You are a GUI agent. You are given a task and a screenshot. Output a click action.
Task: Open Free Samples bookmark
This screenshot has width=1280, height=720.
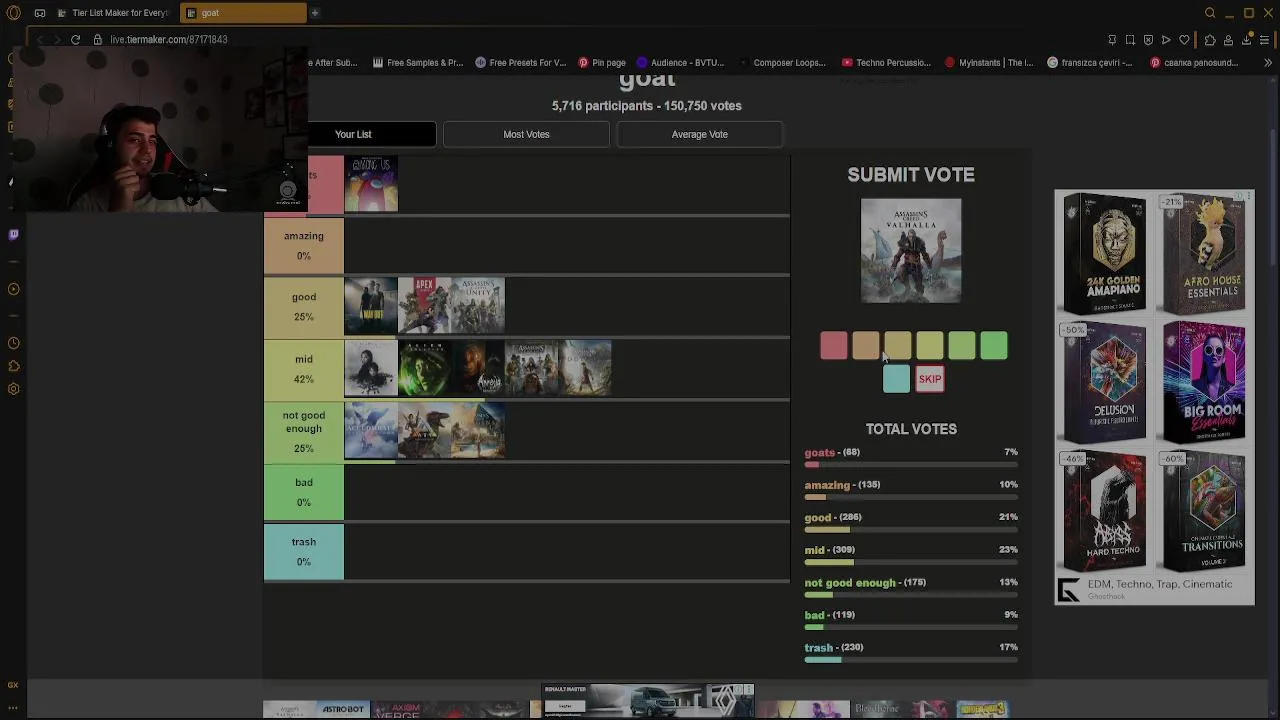418,63
